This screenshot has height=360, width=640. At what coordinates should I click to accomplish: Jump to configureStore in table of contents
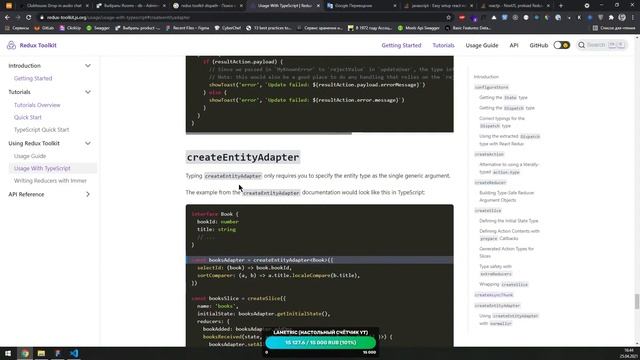(x=491, y=87)
